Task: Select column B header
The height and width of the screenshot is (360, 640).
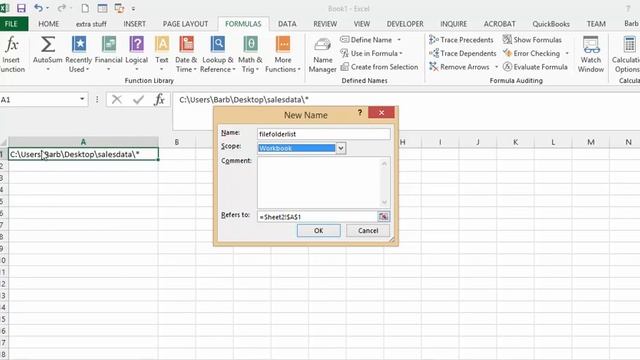Action: point(177,142)
